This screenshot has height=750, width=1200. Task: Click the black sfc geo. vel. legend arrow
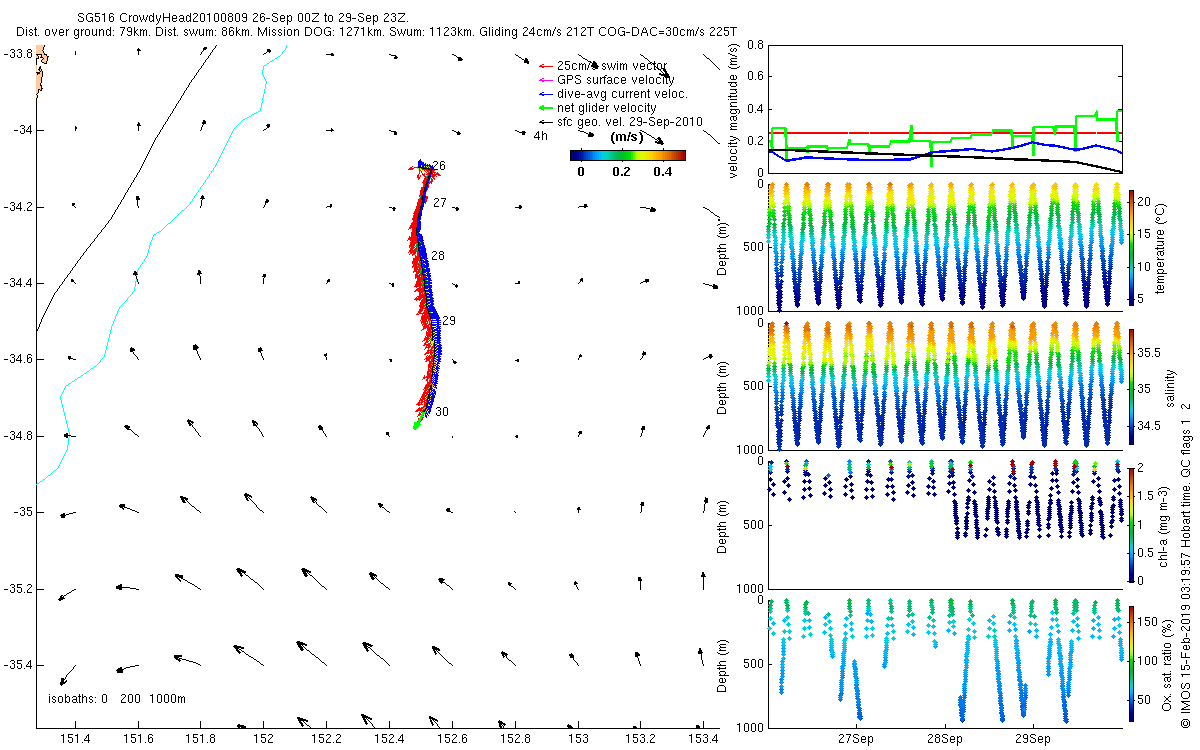pos(545,122)
